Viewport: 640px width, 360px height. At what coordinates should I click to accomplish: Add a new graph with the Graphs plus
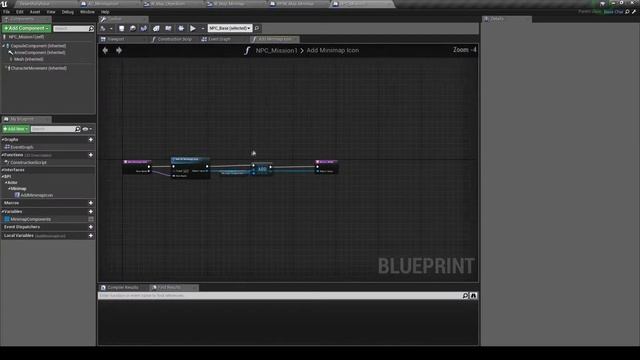click(91, 140)
